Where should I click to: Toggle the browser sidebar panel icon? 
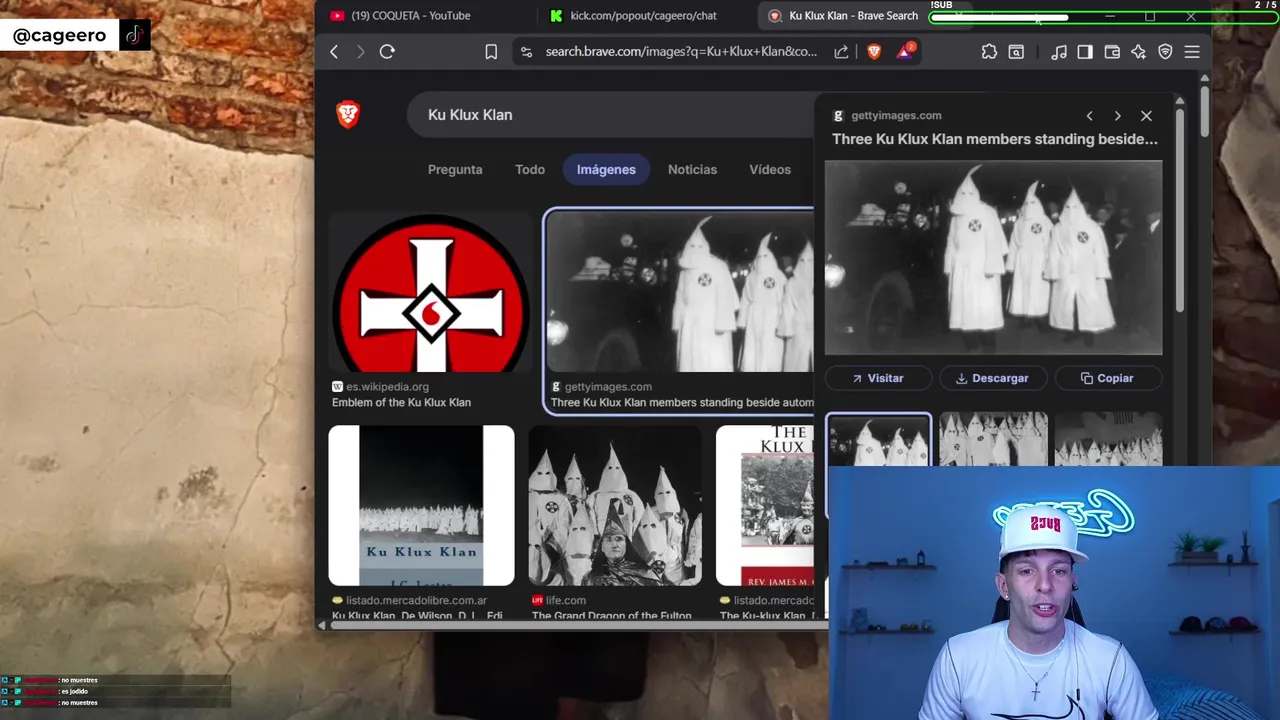1085,52
